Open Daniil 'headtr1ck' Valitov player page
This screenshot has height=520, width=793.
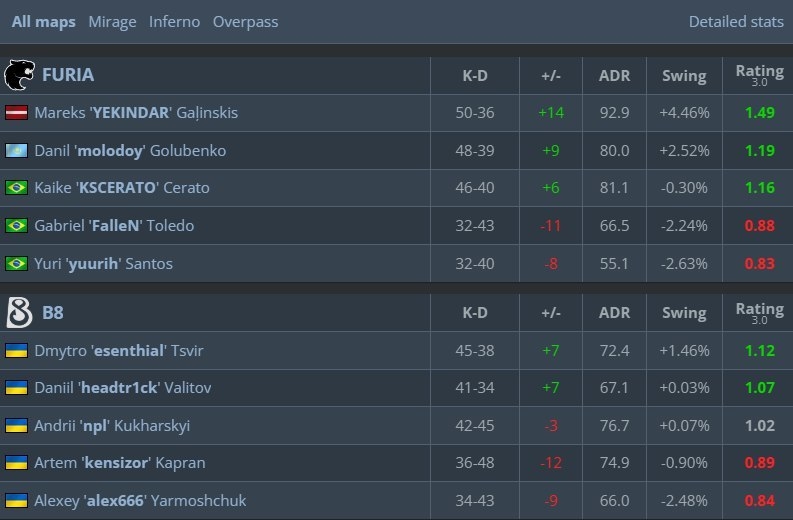click(122, 388)
